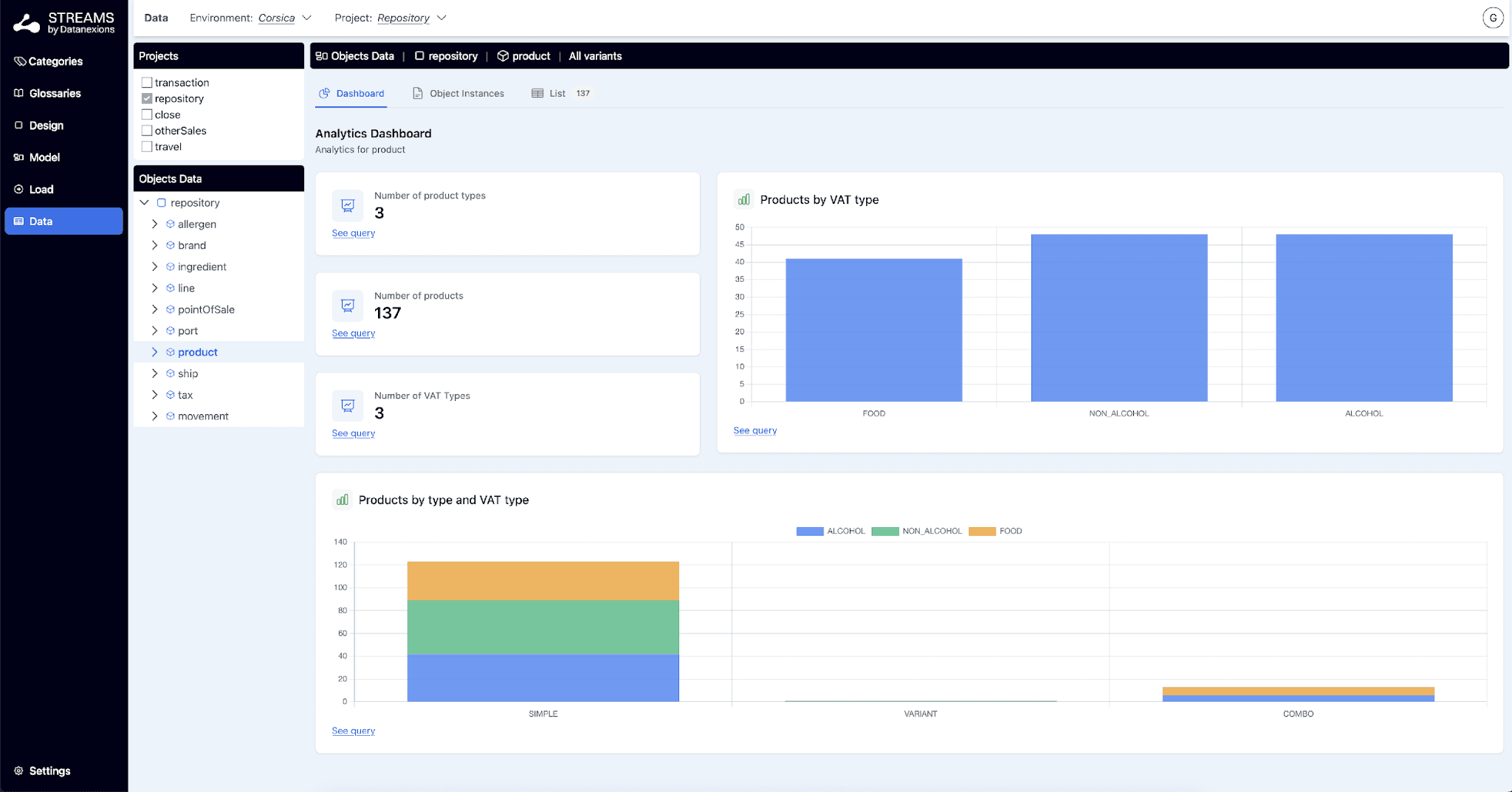Check the transaction project checkbox

(147, 83)
